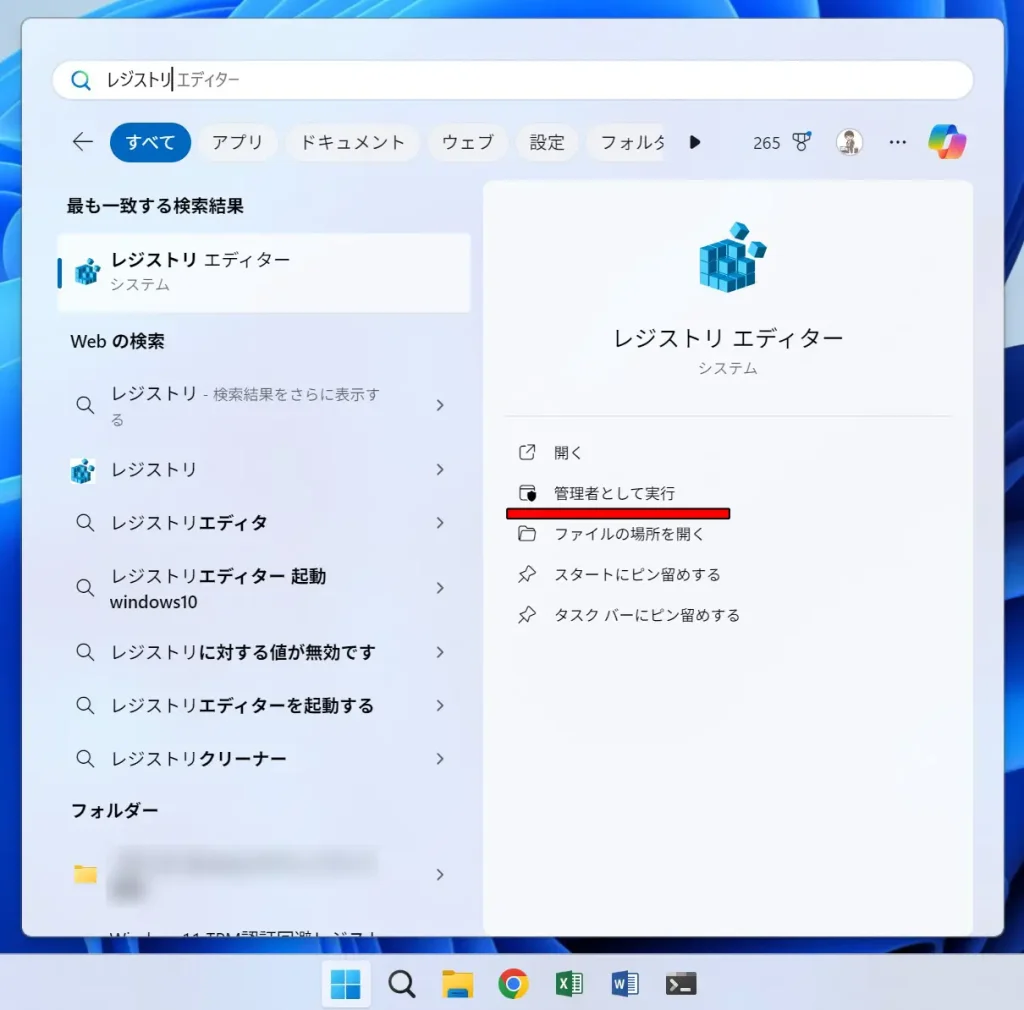Choose 管理者として実行
Screen dimensions: 1024x1010
pos(614,493)
